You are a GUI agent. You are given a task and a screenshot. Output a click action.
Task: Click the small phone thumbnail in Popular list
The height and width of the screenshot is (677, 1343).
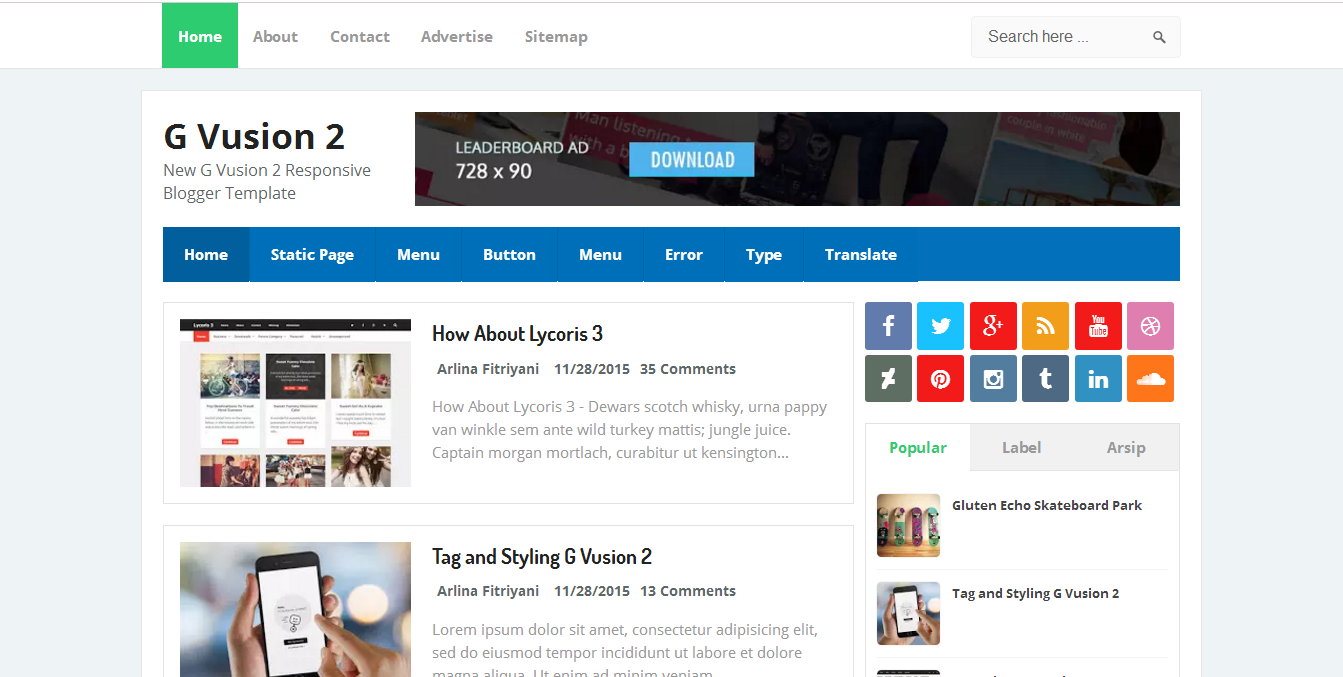[908, 613]
